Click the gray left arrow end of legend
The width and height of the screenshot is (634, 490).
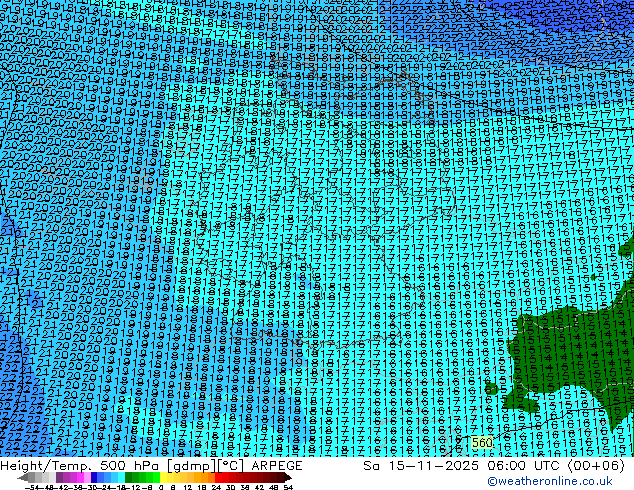pyautogui.click(x=23, y=477)
